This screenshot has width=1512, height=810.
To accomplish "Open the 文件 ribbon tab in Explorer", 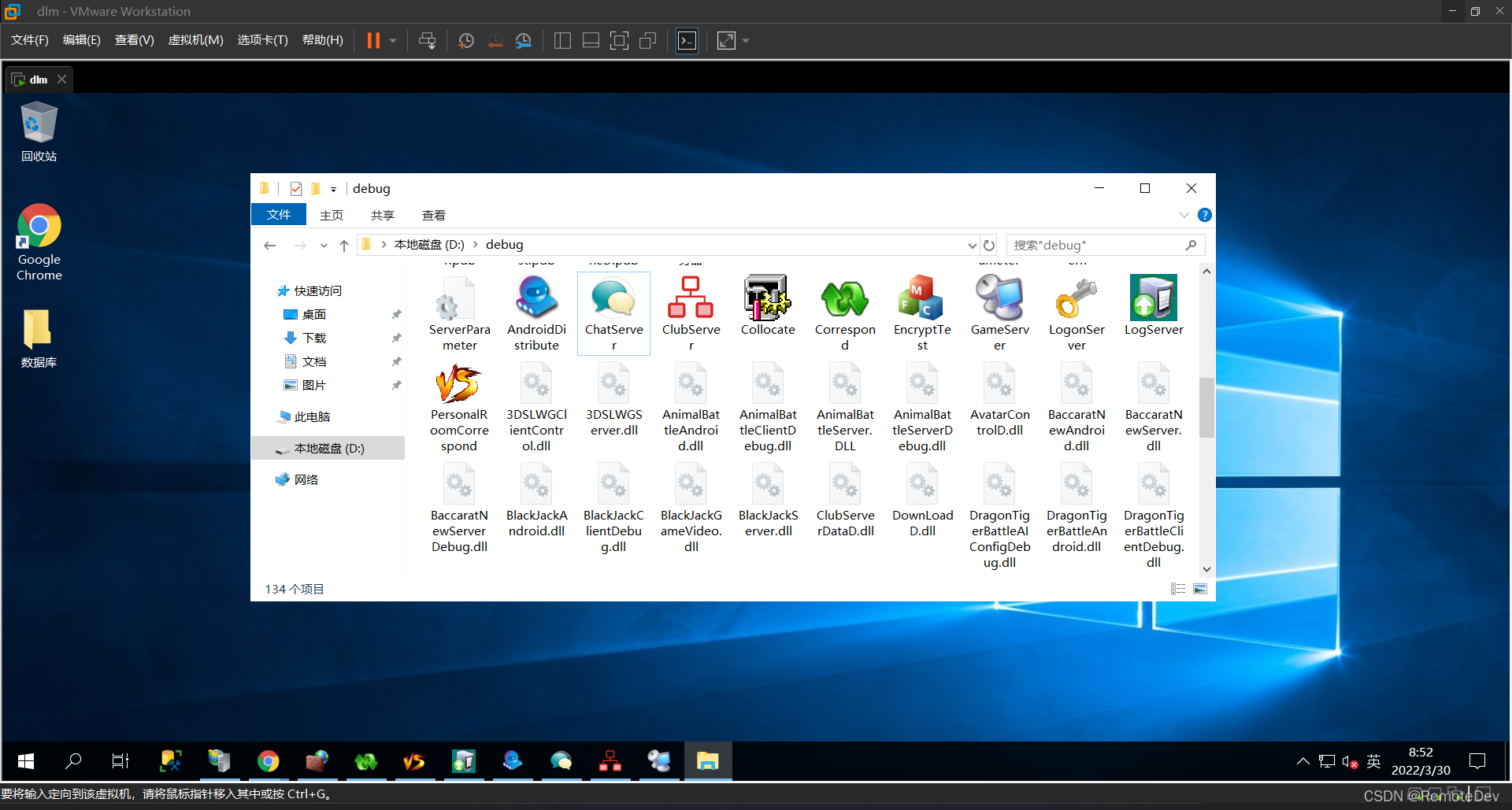I will tap(279, 215).
